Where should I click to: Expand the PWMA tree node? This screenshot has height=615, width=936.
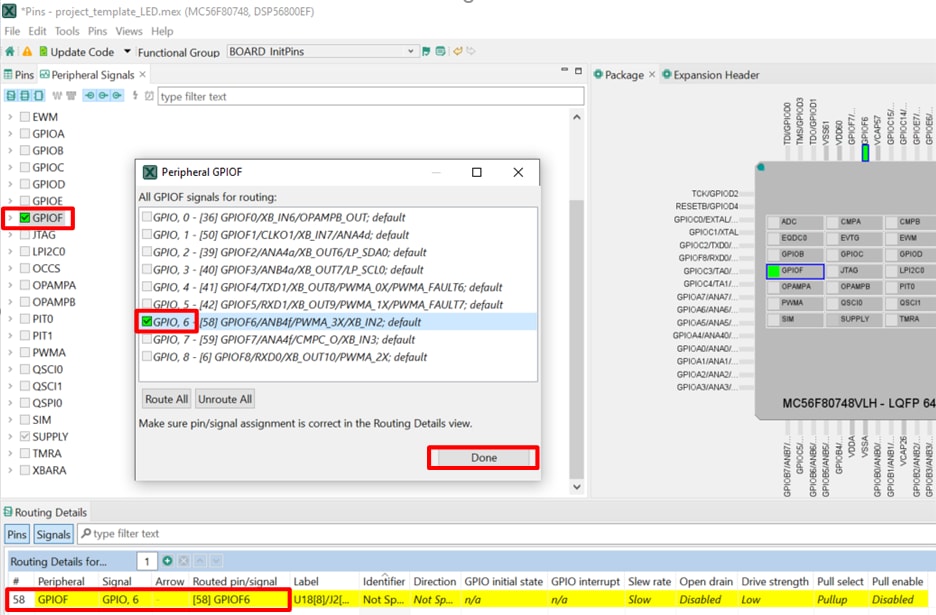[x=10, y=353]
